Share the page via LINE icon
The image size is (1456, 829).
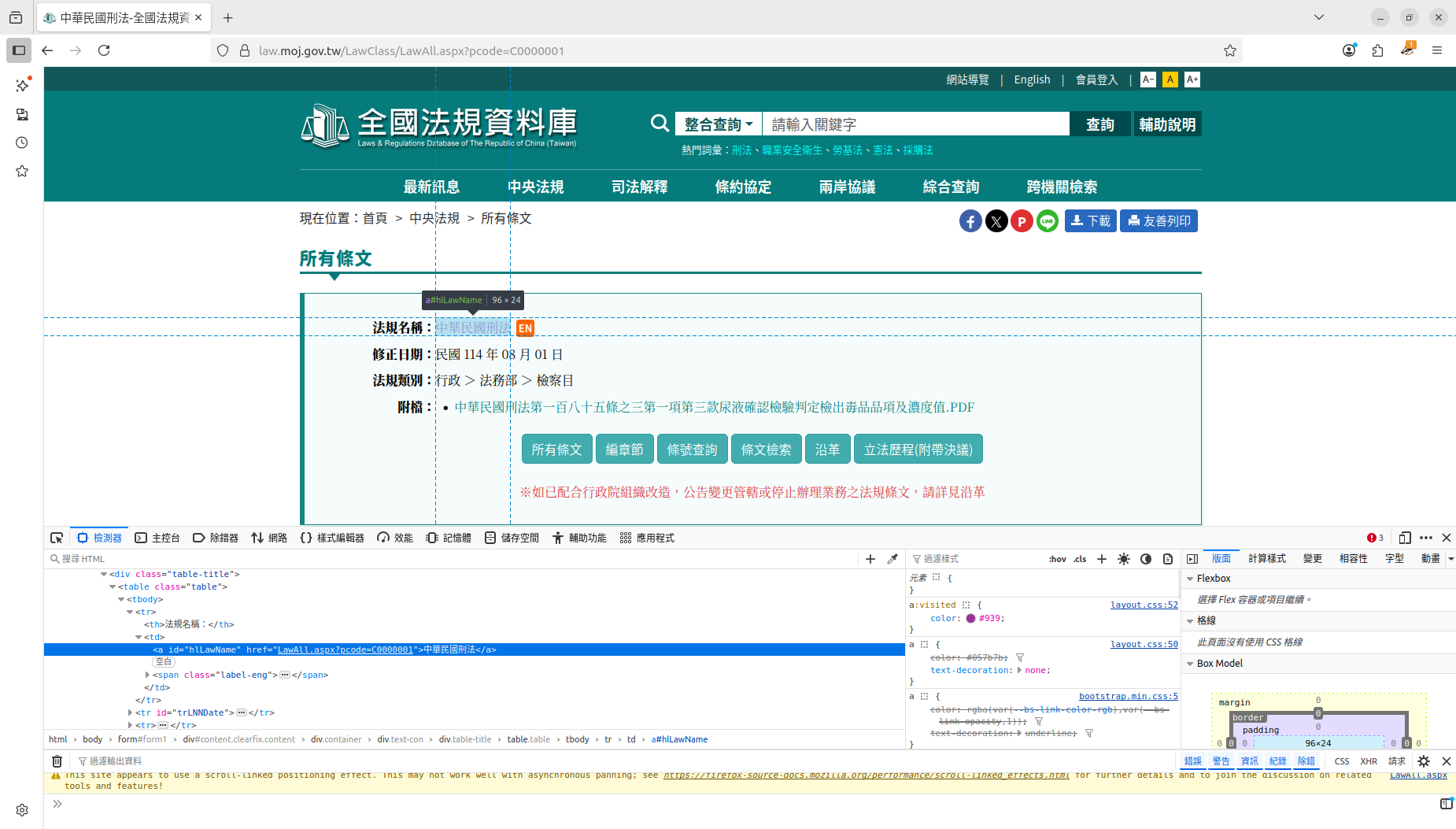pyautogui.click(x=1047, y=221)
